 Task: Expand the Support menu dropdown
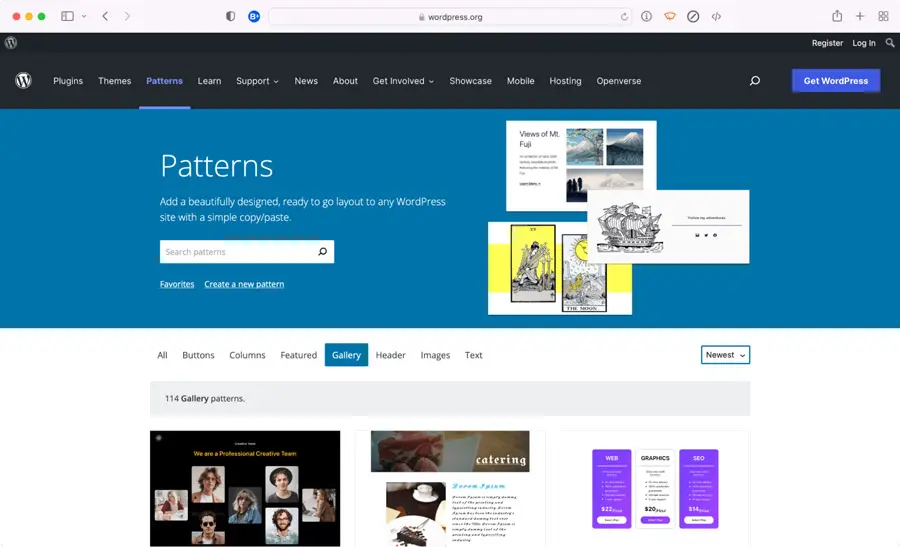click(257, 81)
